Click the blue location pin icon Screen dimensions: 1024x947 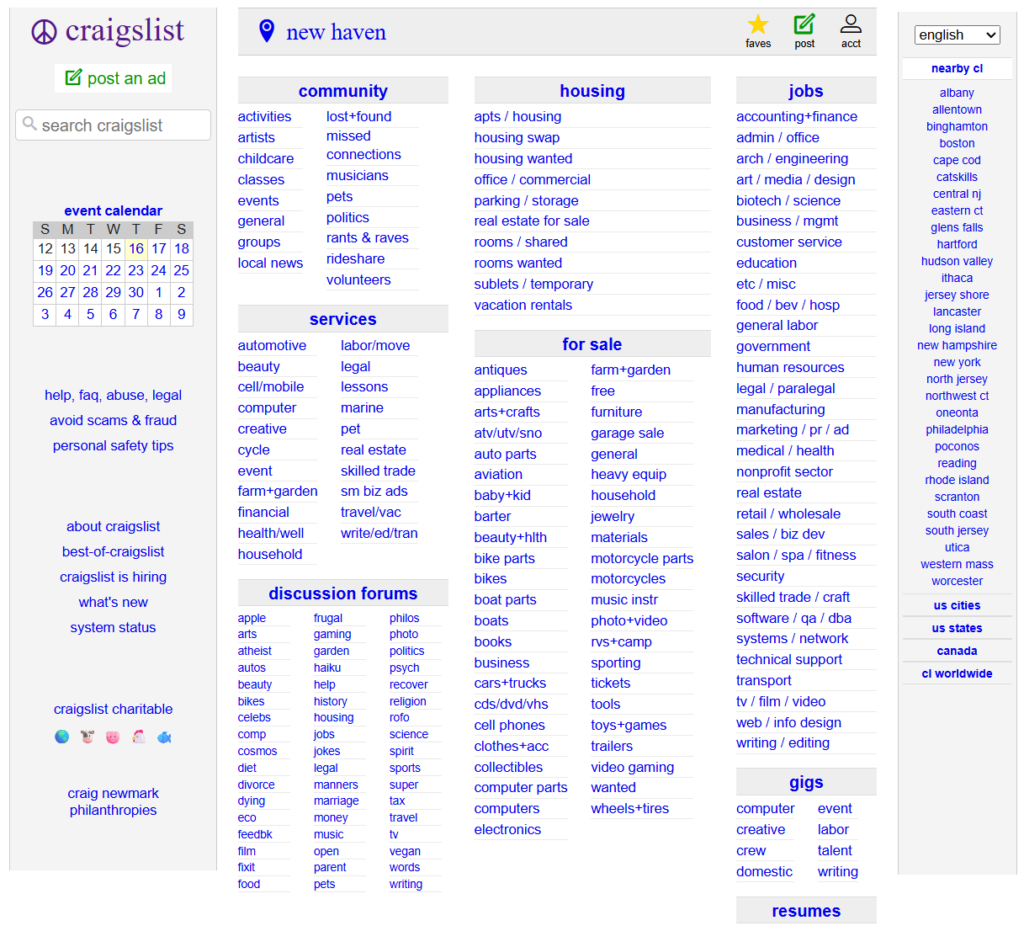(x=266, y=32)
